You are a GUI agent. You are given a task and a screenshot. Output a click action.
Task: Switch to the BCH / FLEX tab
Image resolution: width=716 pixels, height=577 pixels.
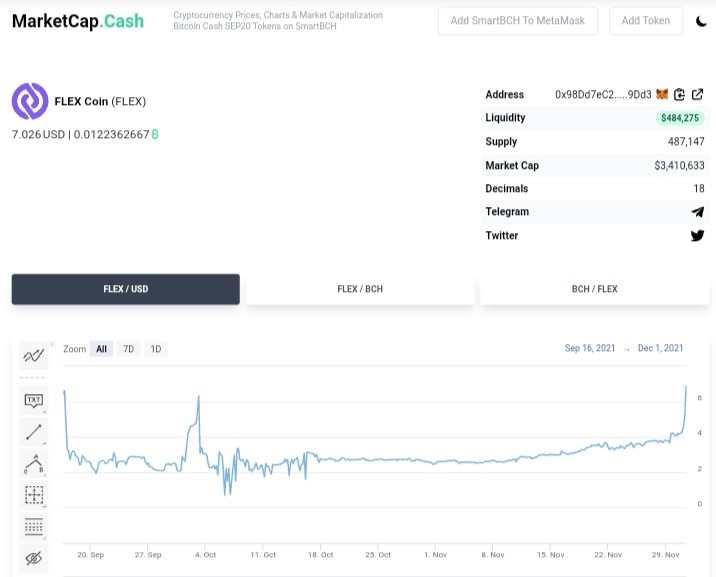pos(595,289)
